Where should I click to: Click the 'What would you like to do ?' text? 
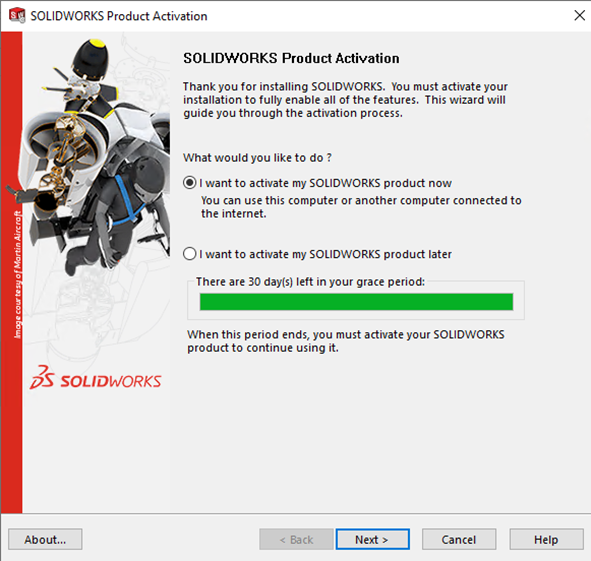[257, 157]
